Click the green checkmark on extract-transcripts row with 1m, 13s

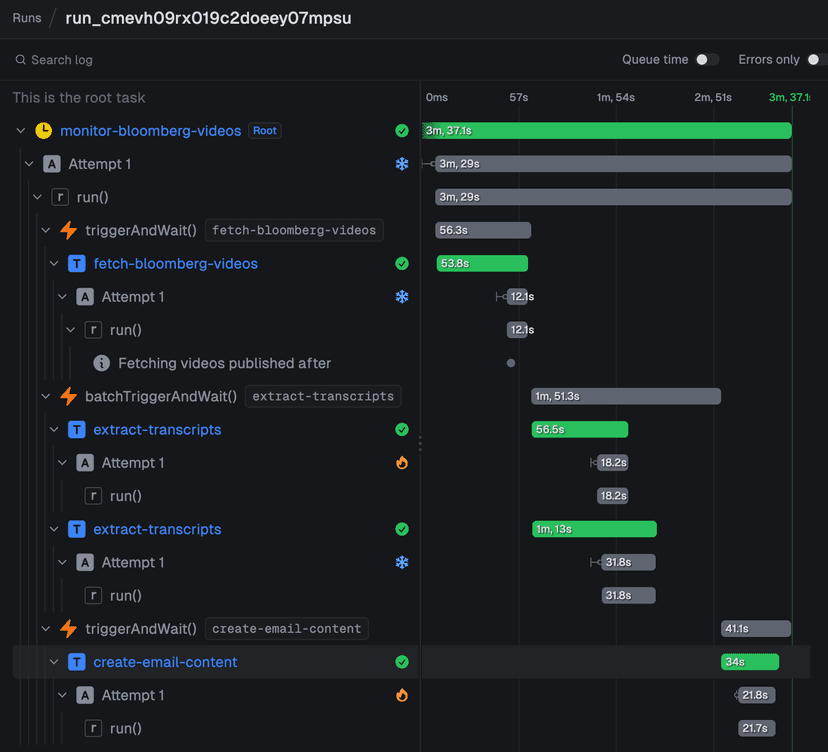click(x=402, y=529)
